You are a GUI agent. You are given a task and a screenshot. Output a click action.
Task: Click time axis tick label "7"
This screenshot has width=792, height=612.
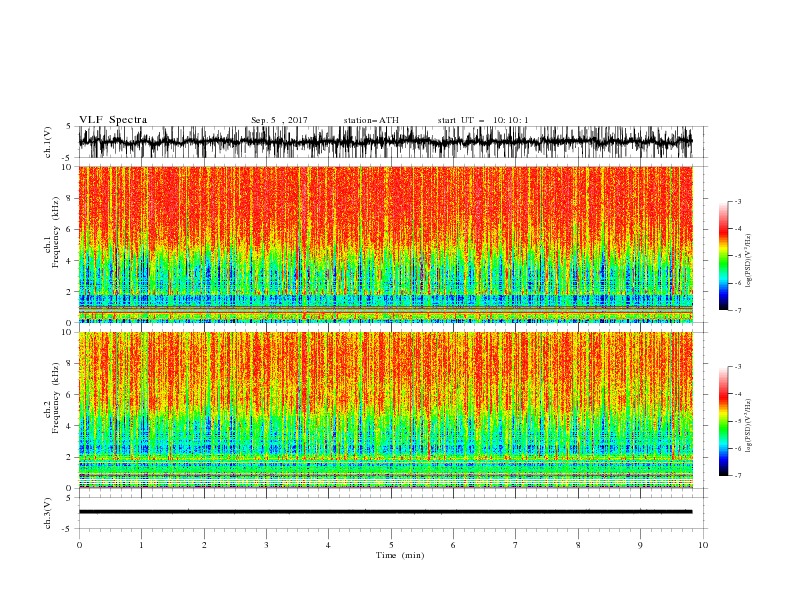tap(516, 545)
